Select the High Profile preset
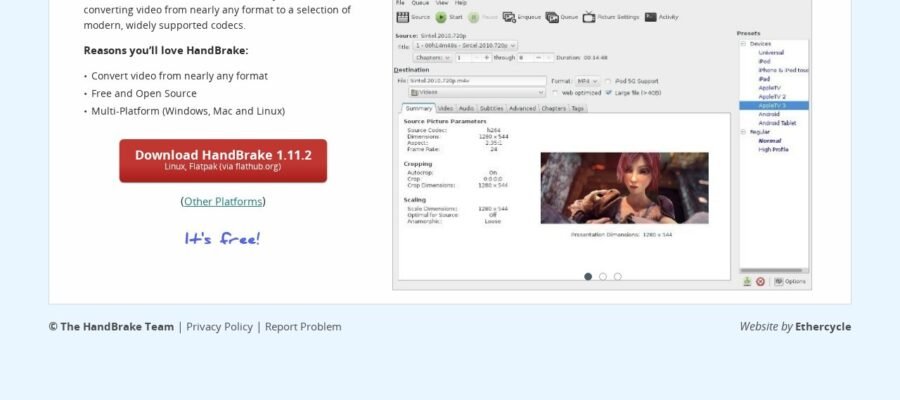Image resolution: width=900 pixels, height=400 pixels. click(x=773, y=149)
